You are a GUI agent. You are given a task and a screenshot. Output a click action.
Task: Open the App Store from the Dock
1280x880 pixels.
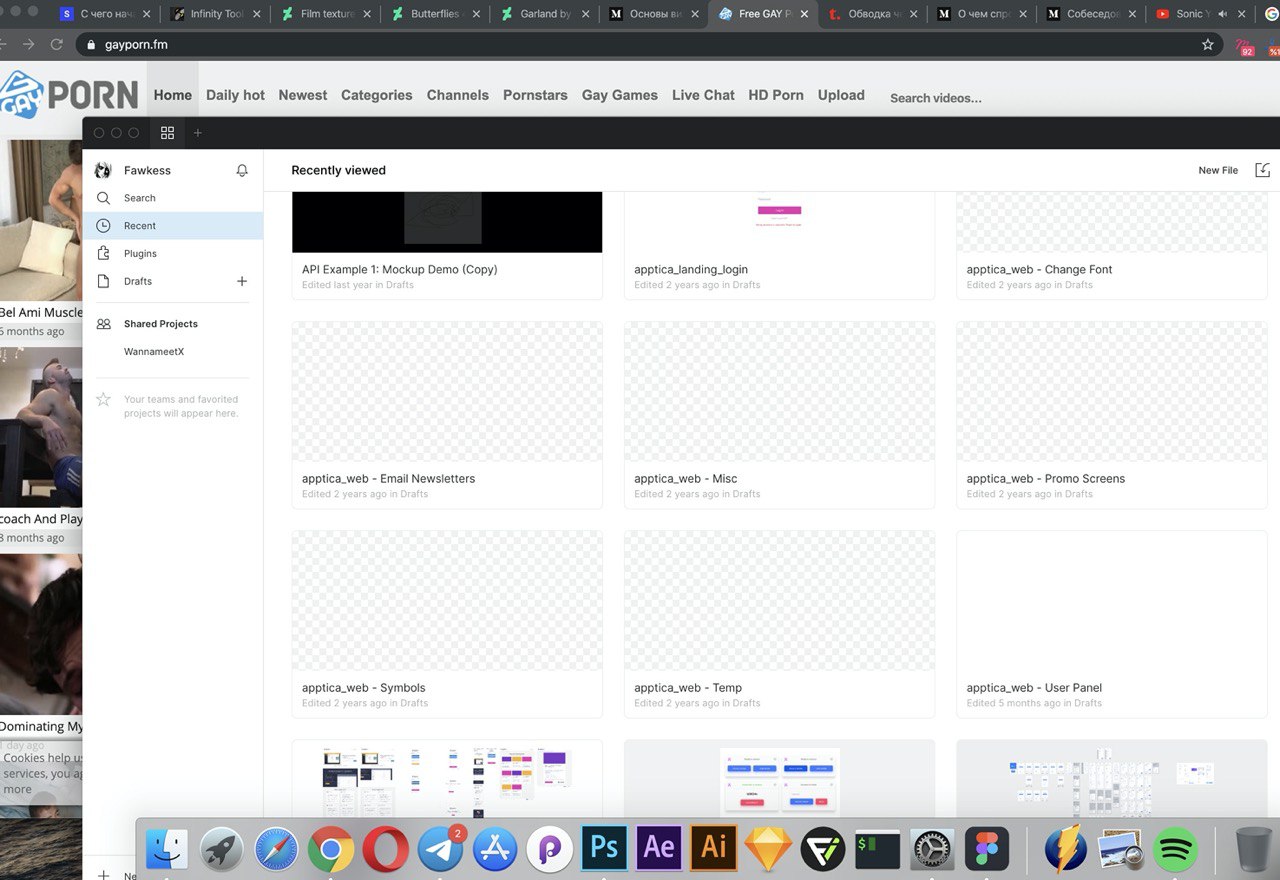click(x=495, y=849)
